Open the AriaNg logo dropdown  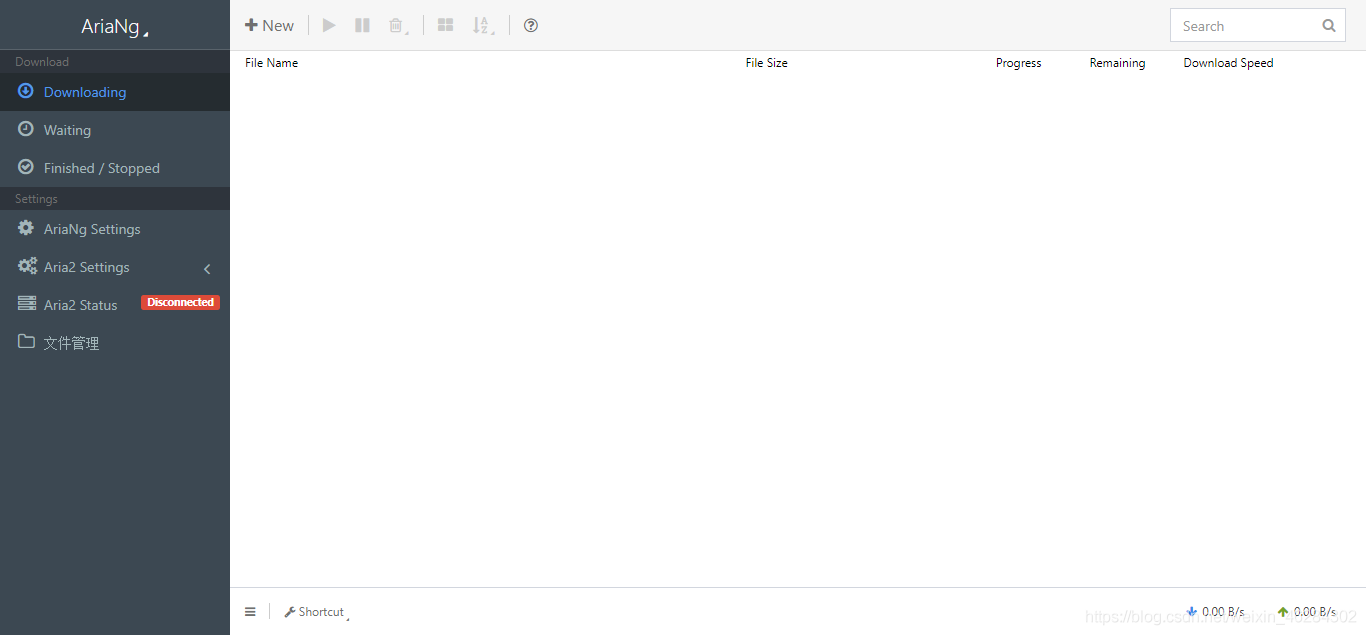click(x=114, y=27)
